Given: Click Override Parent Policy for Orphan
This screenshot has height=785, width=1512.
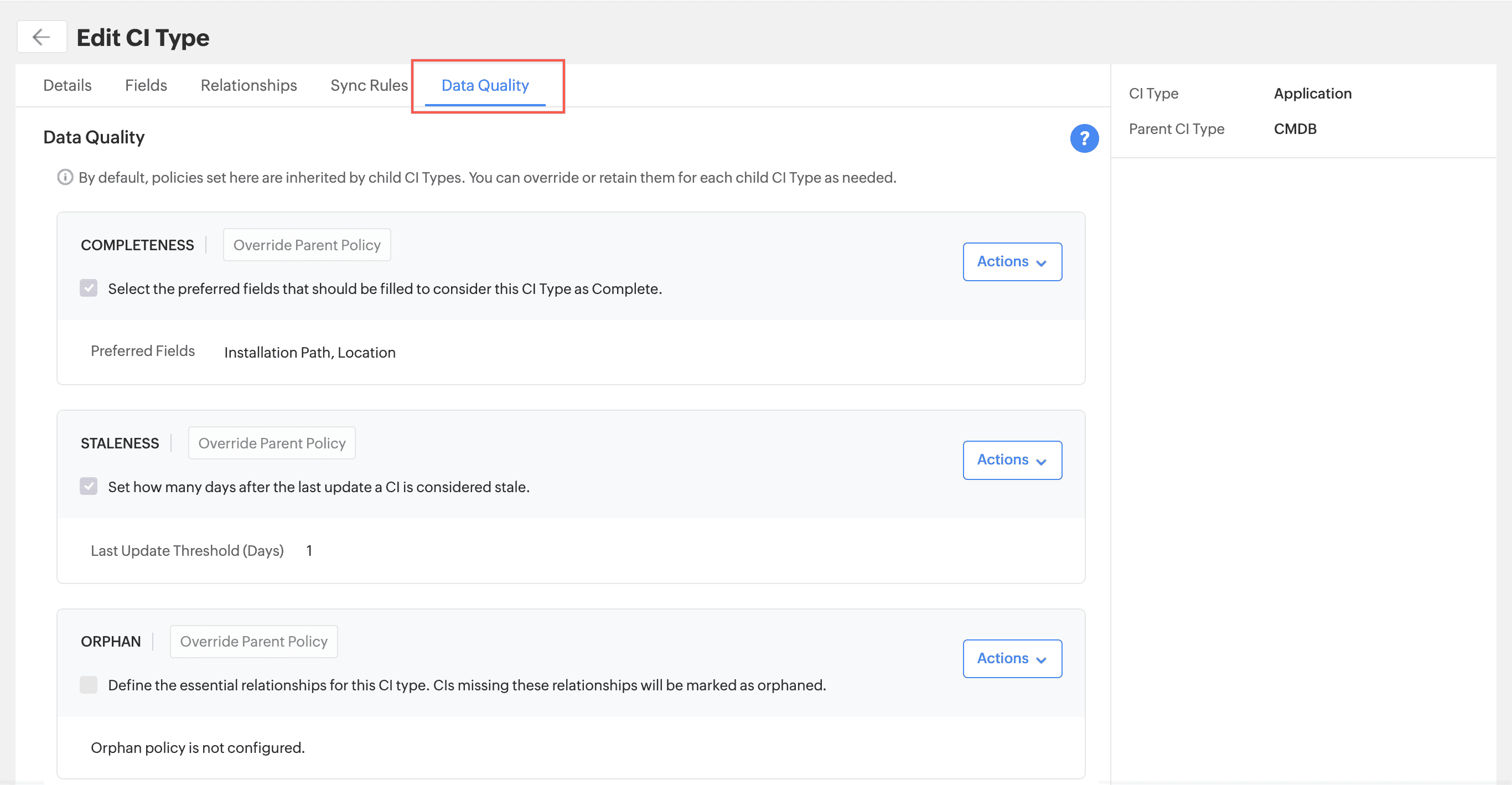Looking at the screenshot, I should coord(253,641).
